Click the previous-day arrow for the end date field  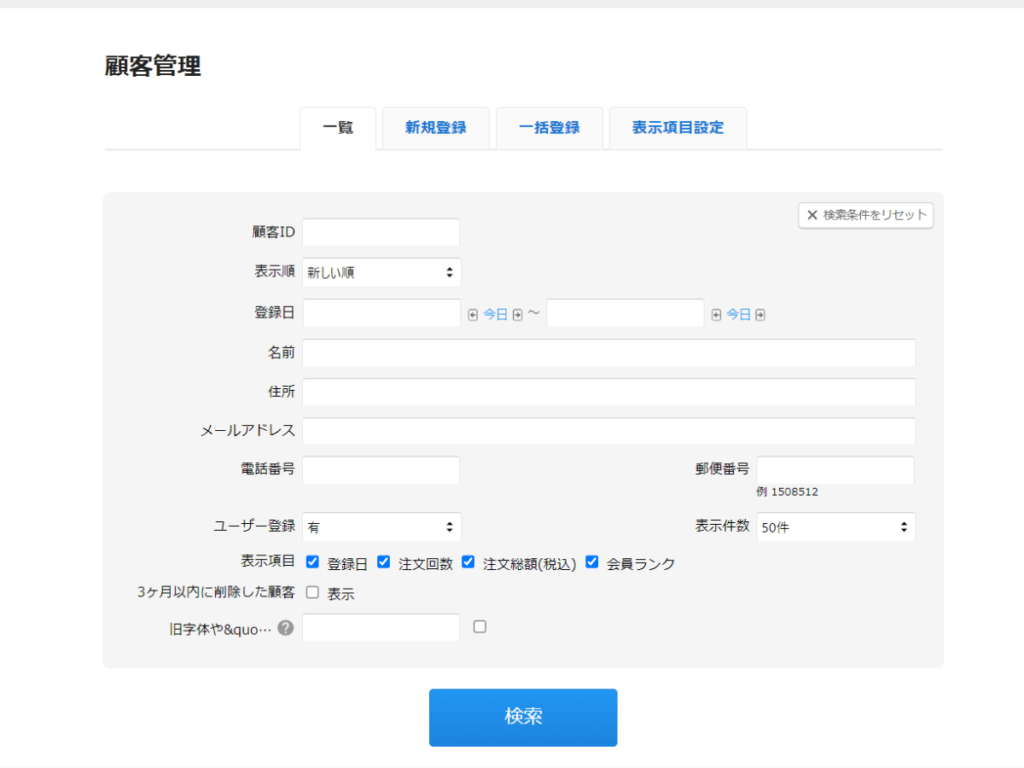(x=717, y=314)
